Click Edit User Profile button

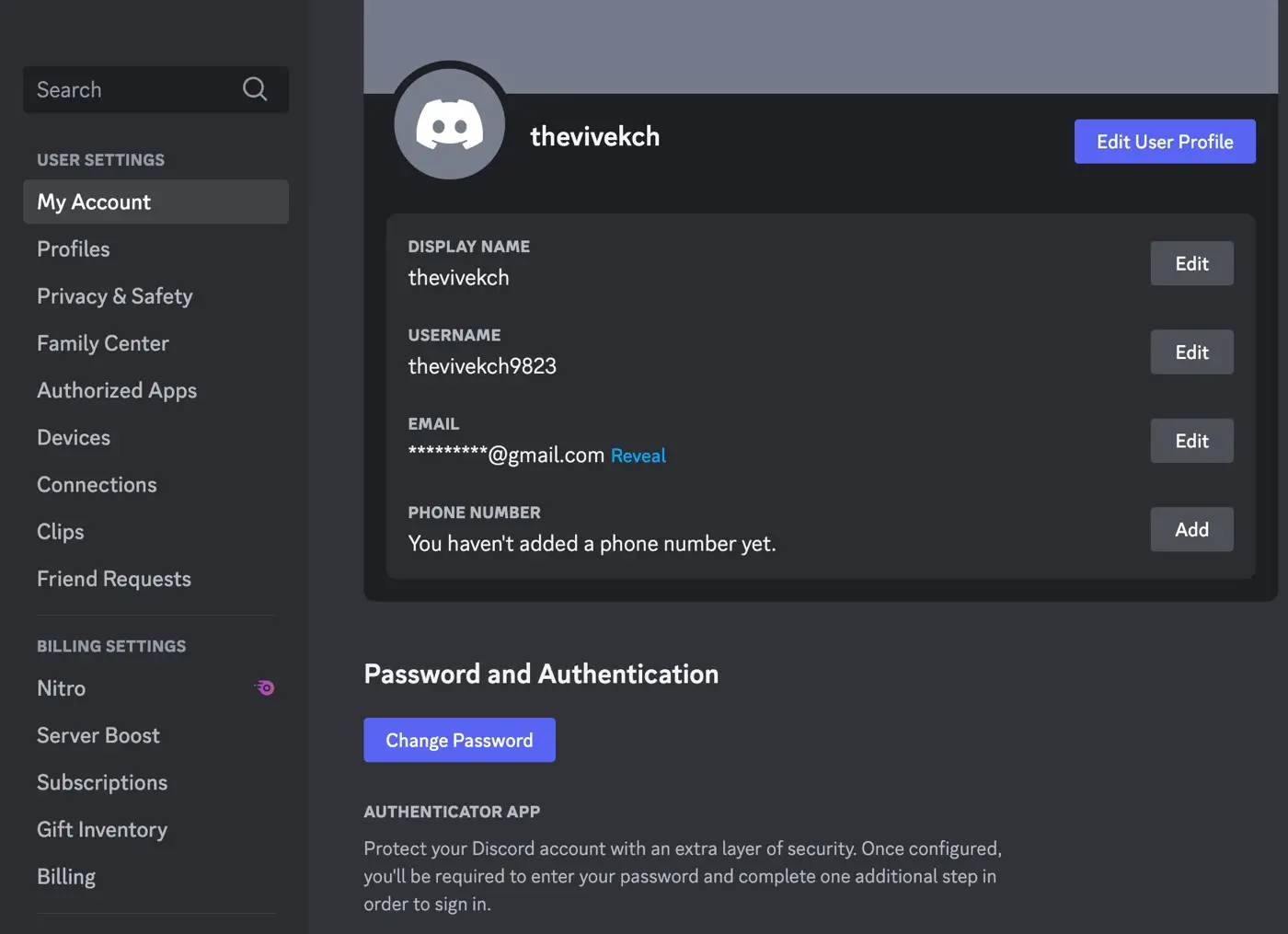[1165, 142]
